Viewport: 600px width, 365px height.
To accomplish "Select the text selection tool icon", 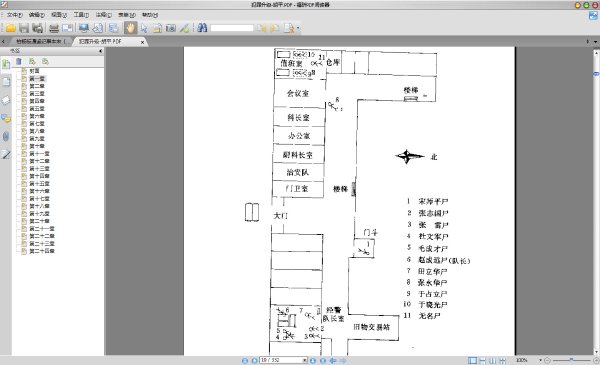I will coord(157,28).
